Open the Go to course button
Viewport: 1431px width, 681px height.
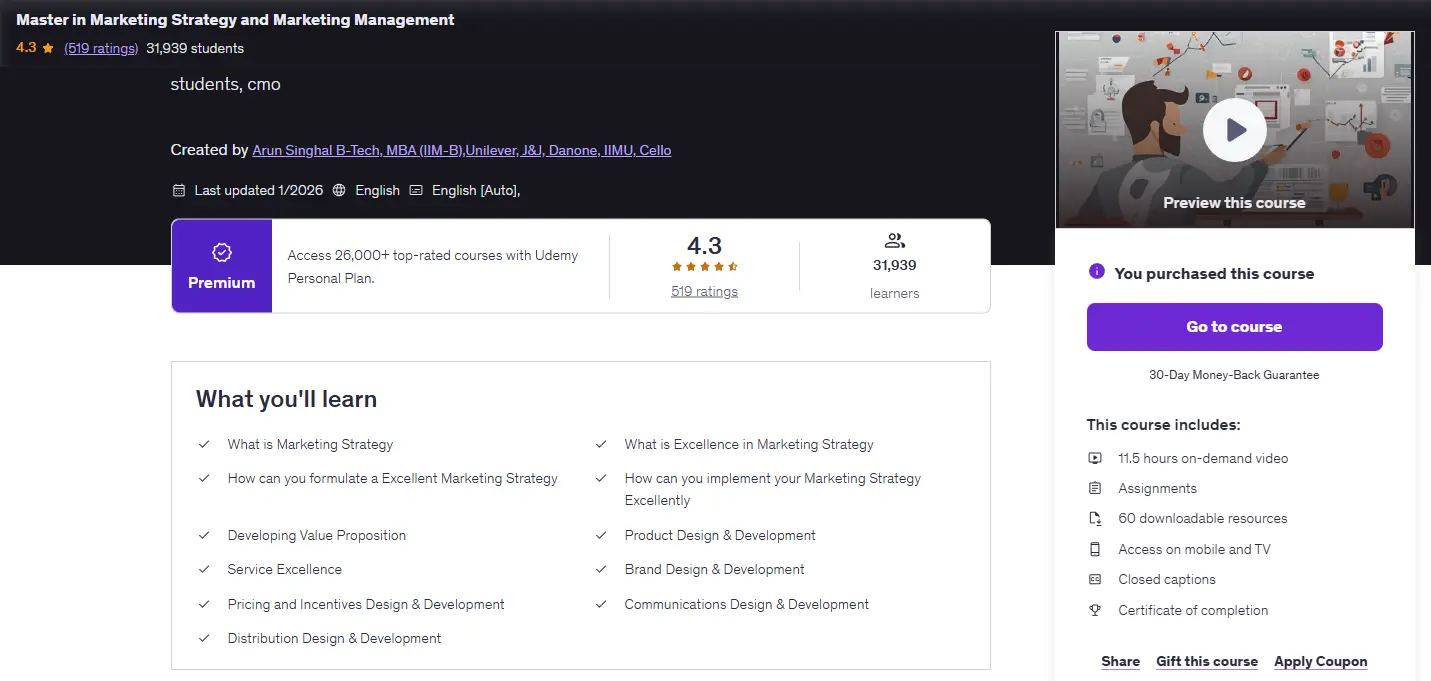point(1234,327)
